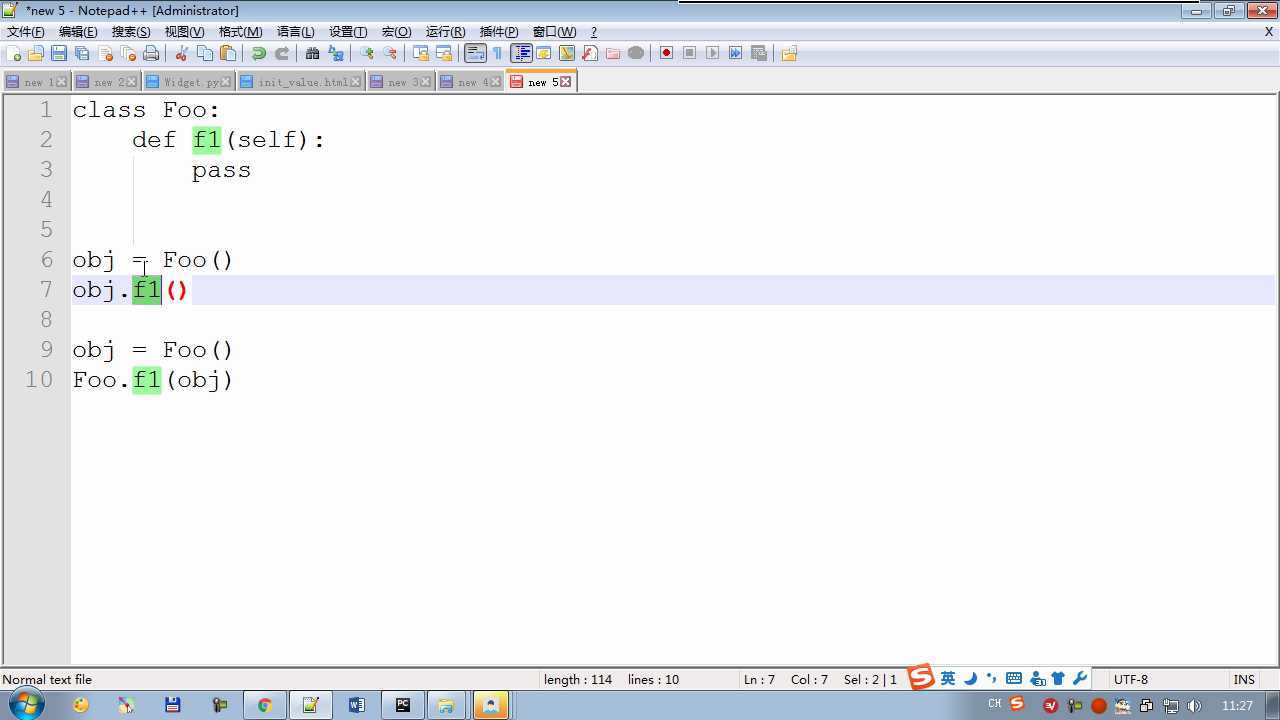Image resolution: width=1280 pixels, height=720 pixels.
Task: Click the macro Playback icon
Action: click(x=712, y=53)
